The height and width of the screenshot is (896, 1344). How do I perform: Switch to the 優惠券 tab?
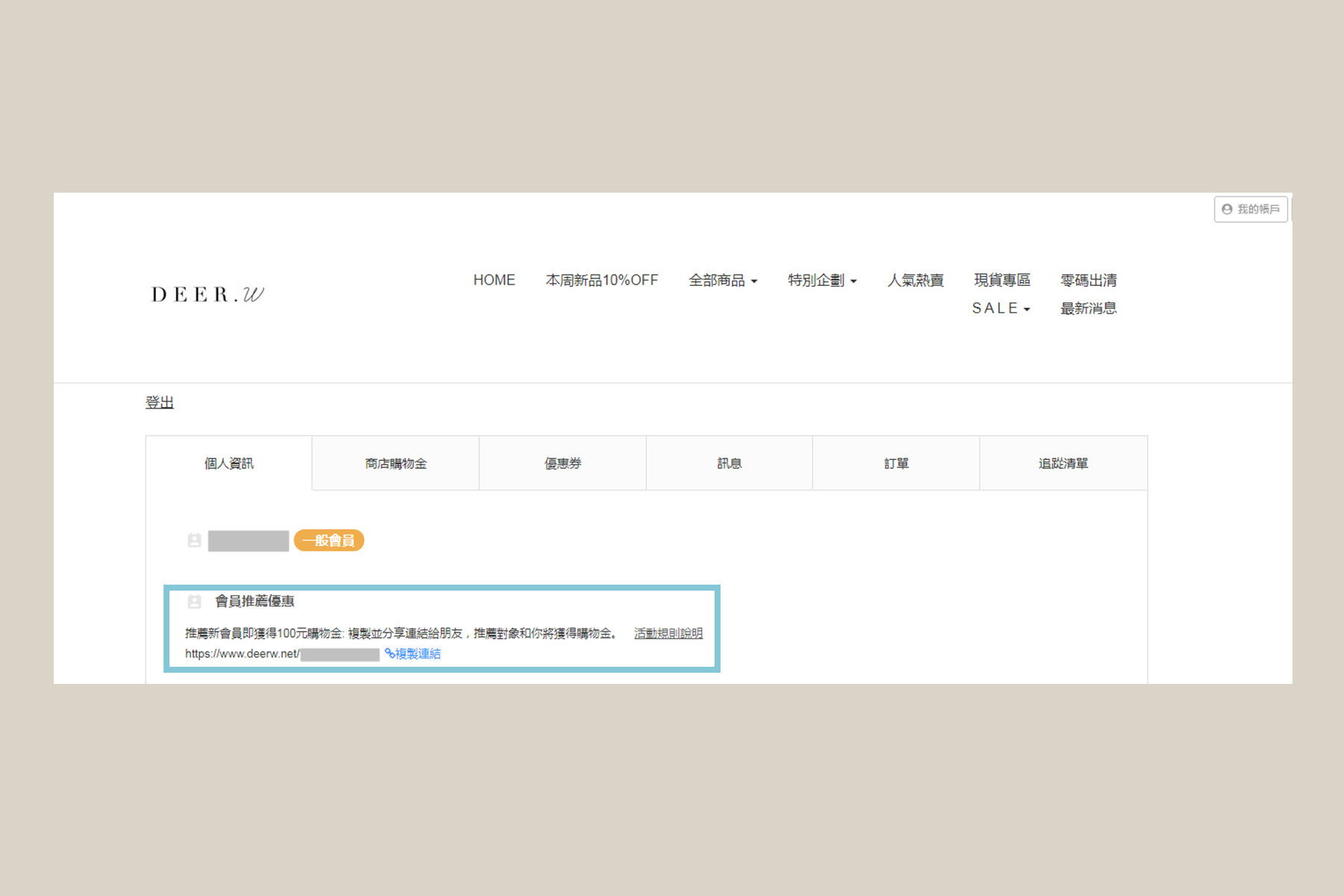pyautogui.click(x=562, y=464)
